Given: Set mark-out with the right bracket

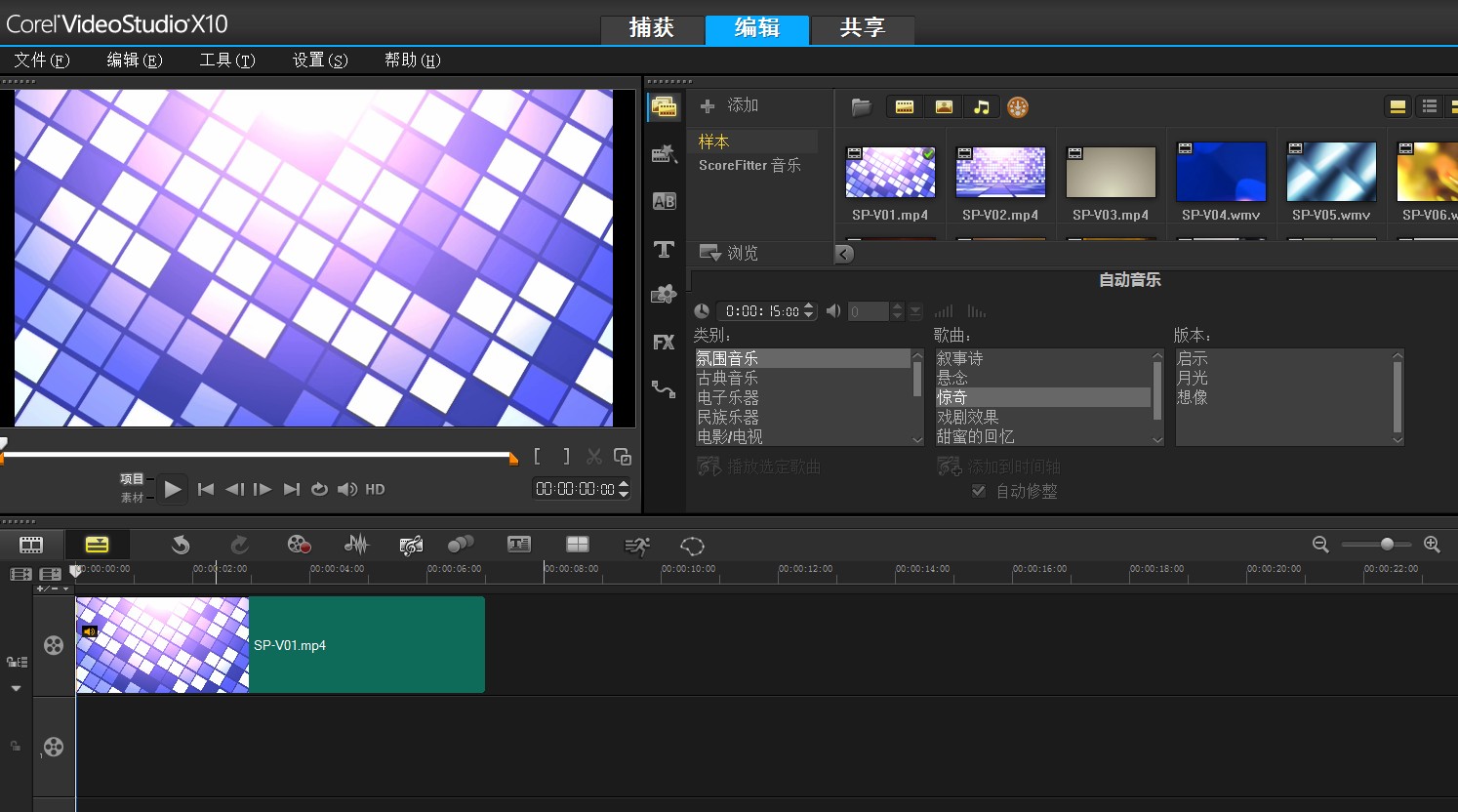Looking at the screenshot, I should click(x=566, y=456).
